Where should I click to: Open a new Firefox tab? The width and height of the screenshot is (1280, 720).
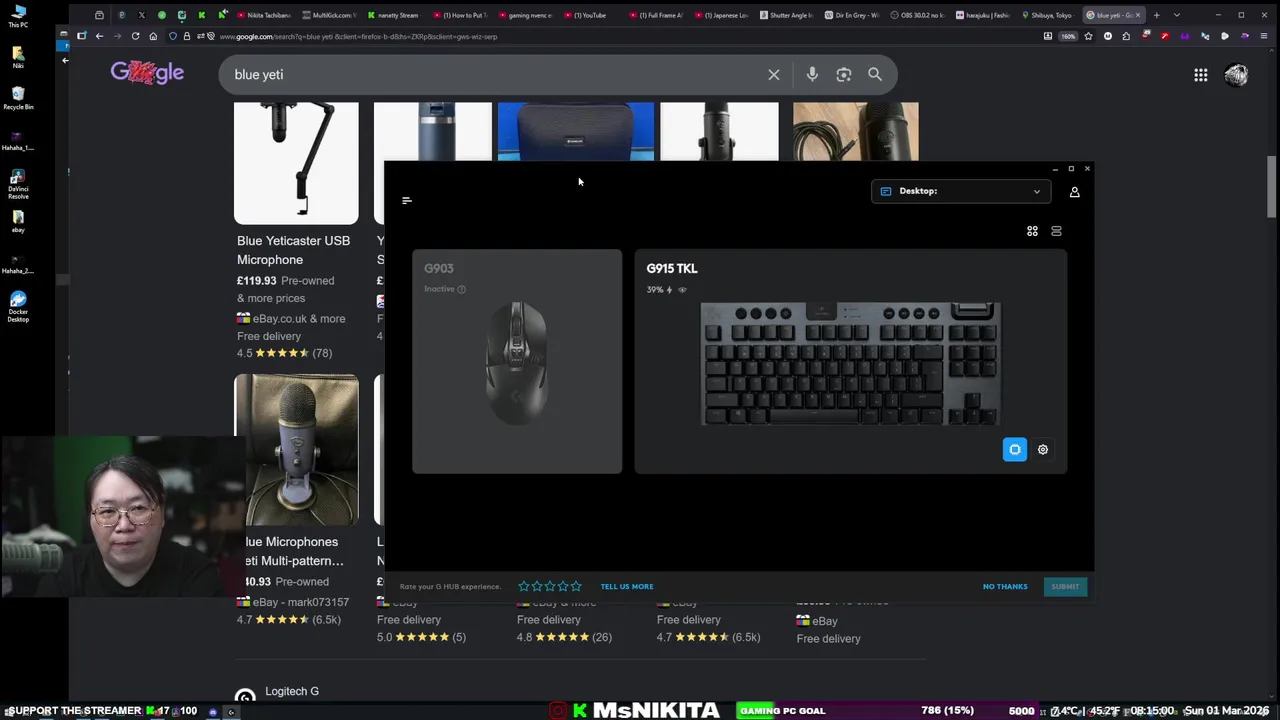1156,15
